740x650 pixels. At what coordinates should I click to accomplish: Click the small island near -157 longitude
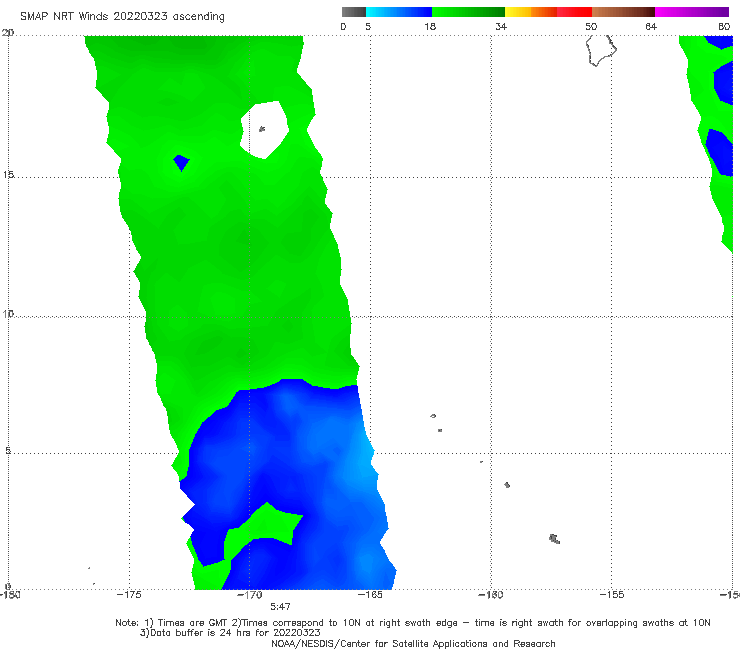point(555,539)
